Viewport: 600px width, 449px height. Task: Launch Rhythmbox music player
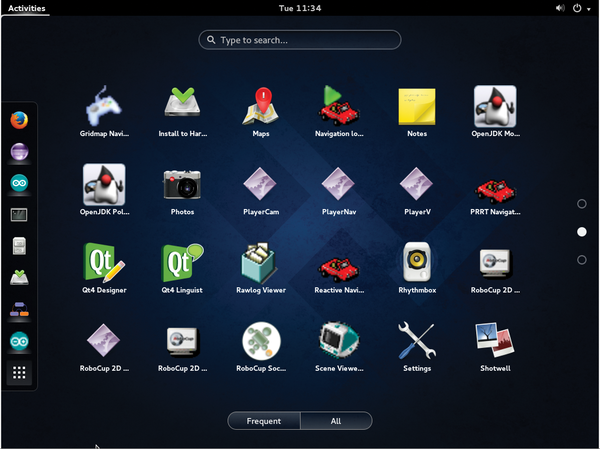pos(417,268)
